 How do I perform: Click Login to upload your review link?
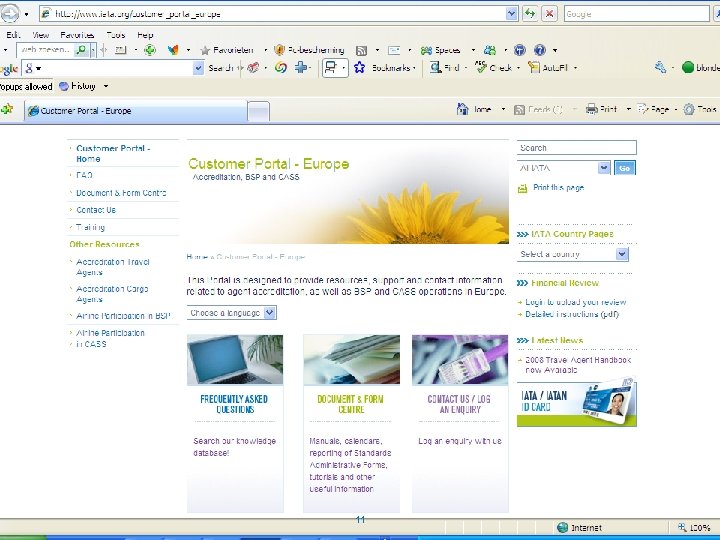click(576, 302)
